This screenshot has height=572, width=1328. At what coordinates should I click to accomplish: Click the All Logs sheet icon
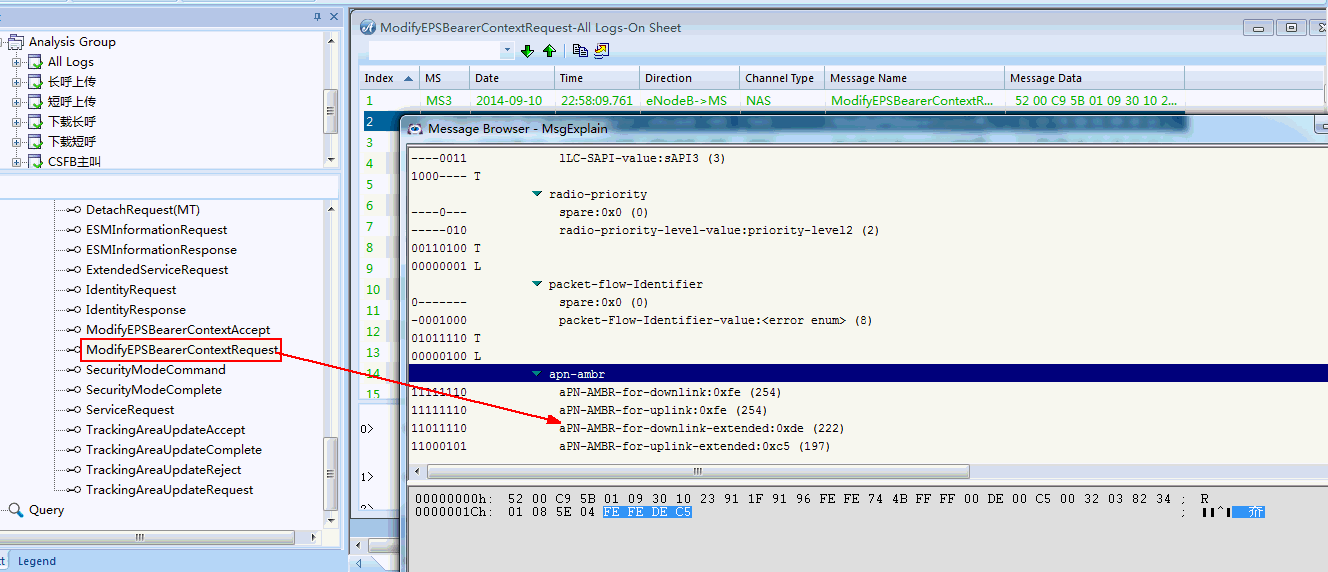(35, 62)
